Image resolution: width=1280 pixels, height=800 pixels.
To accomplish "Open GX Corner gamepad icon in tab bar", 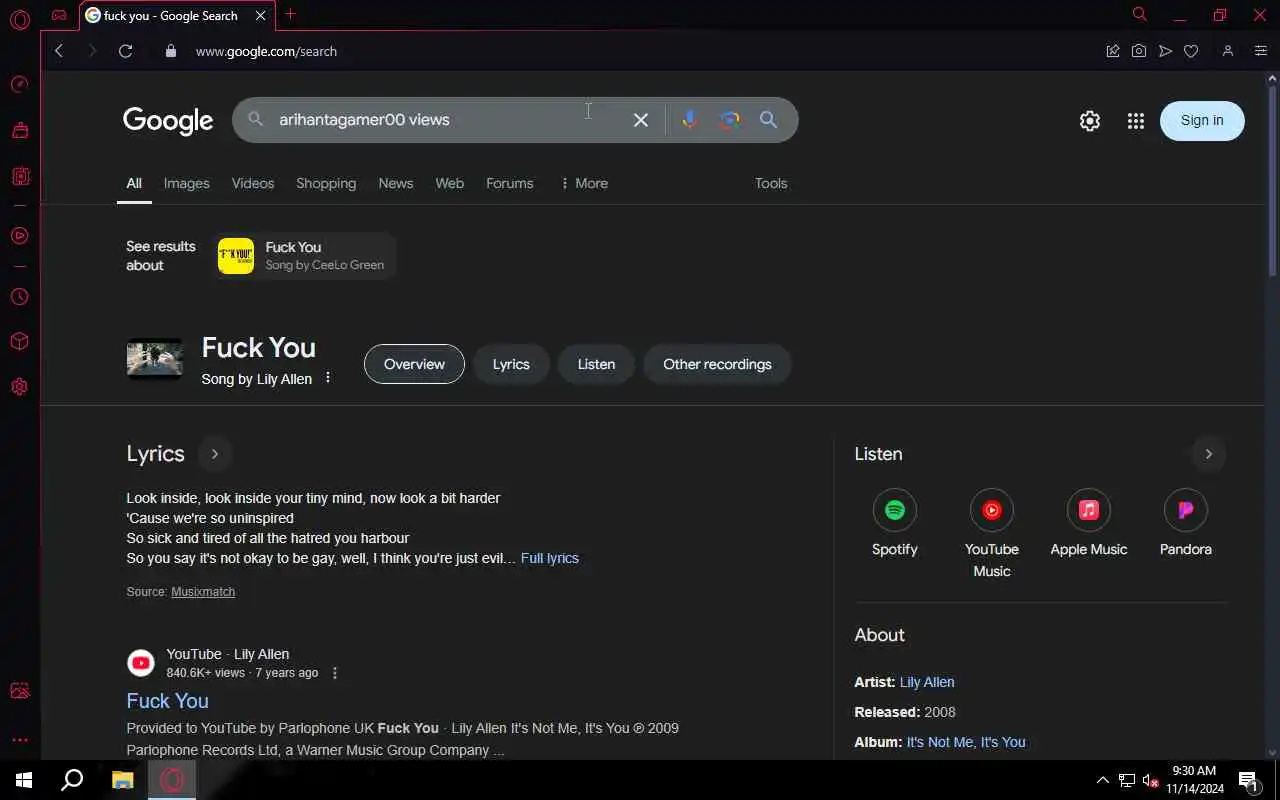I will (59, 15).
